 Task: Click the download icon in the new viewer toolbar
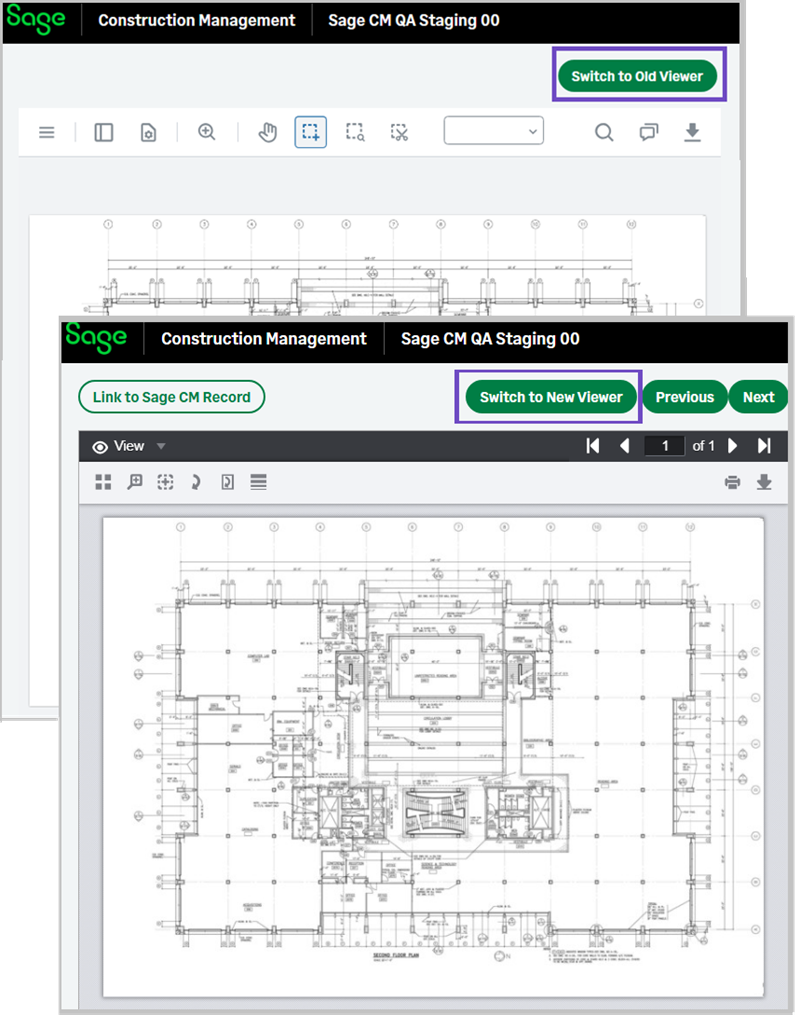[693, 133]
